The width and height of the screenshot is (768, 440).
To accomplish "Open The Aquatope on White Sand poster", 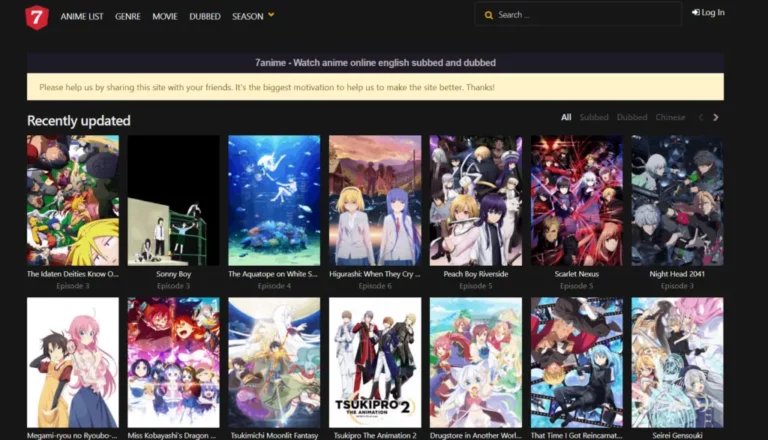I will pos(274,200).
